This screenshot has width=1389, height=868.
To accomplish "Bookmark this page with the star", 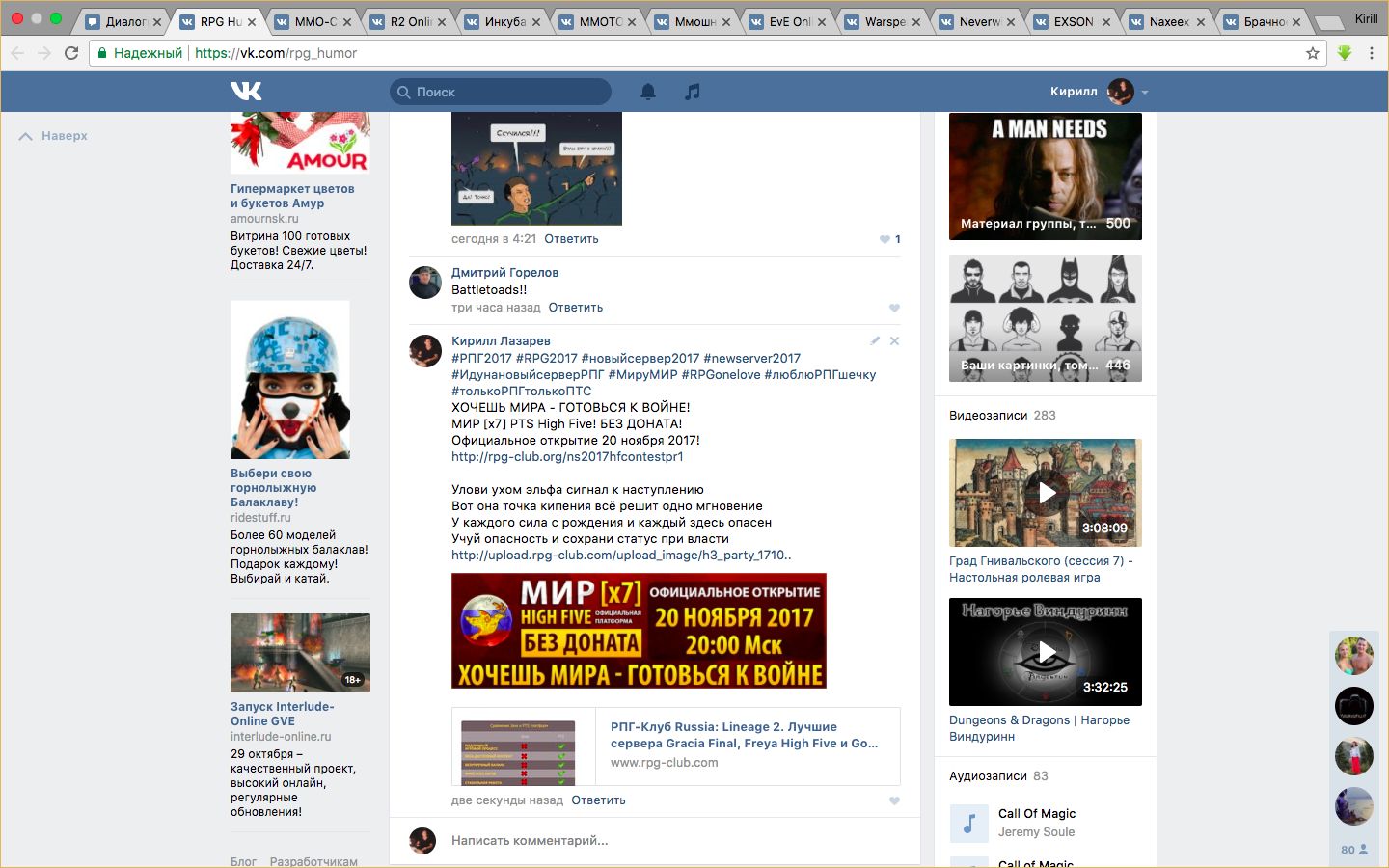I will point(1313,53).
